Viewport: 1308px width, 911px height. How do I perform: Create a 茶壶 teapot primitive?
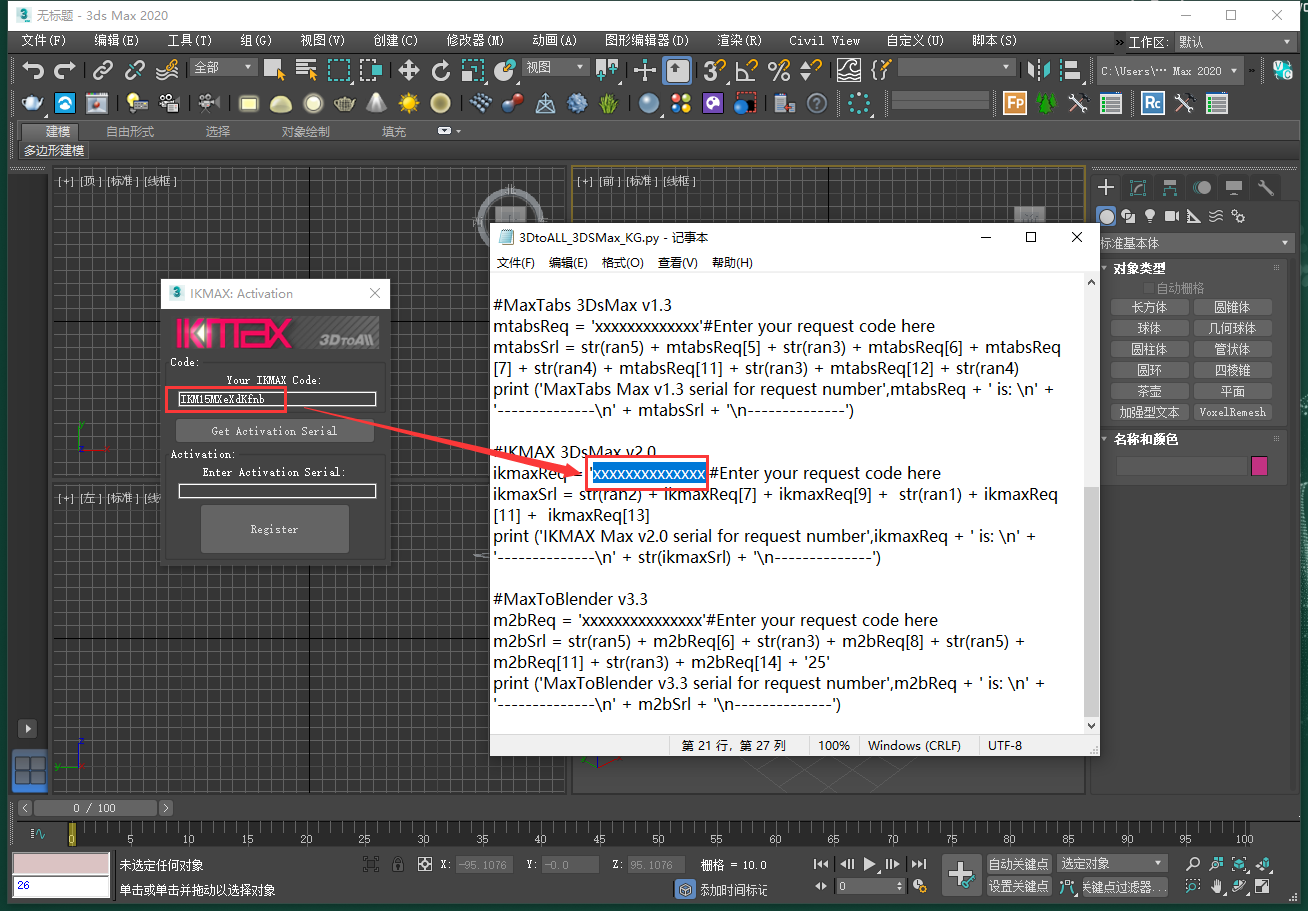[x=1149, y=391]
